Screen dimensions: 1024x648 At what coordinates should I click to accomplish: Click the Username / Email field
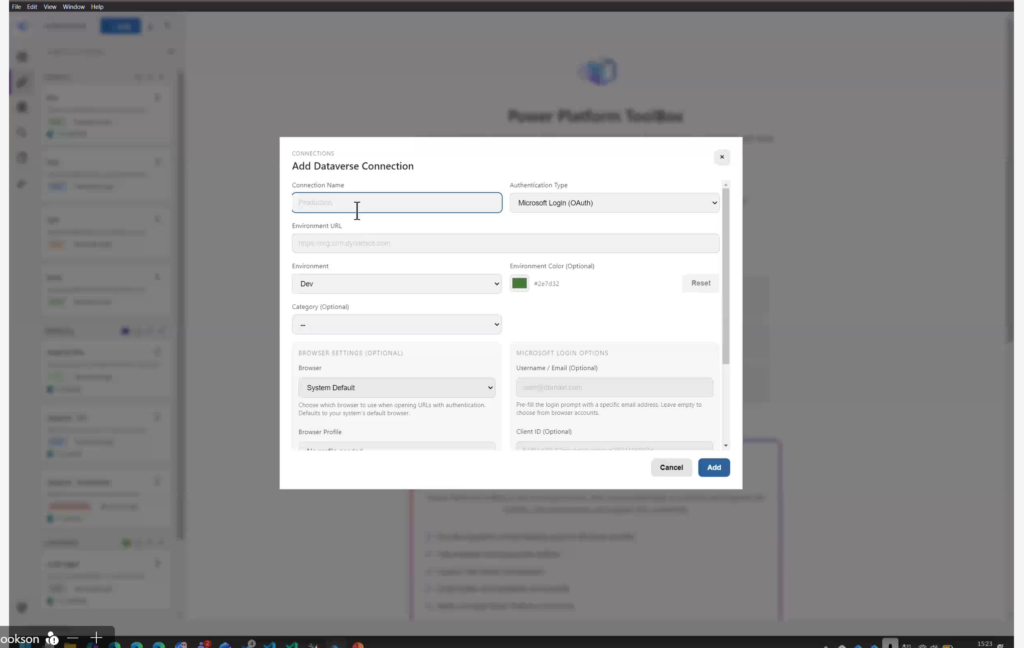click(x=614, y=387)
